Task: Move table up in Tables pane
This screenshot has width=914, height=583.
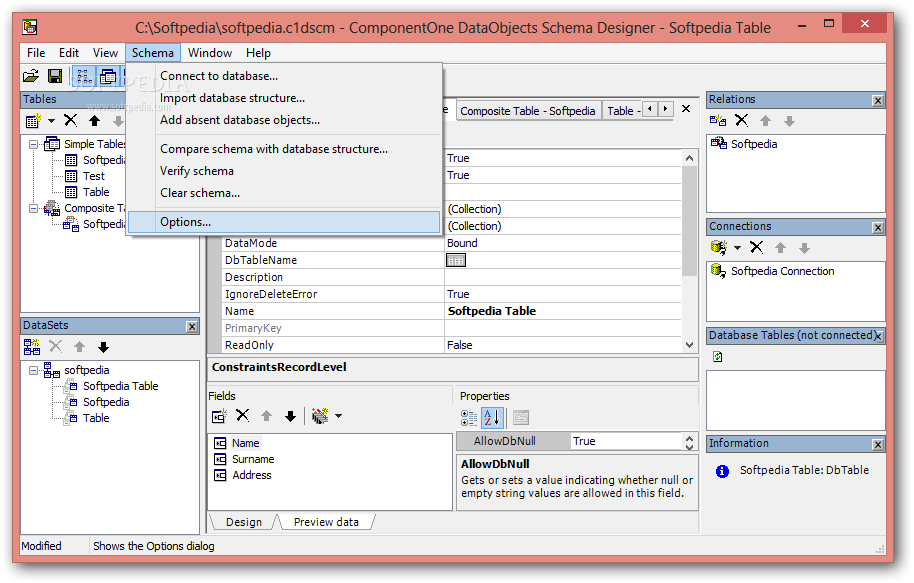Action: pyautogui.click(x=94, y=121)
